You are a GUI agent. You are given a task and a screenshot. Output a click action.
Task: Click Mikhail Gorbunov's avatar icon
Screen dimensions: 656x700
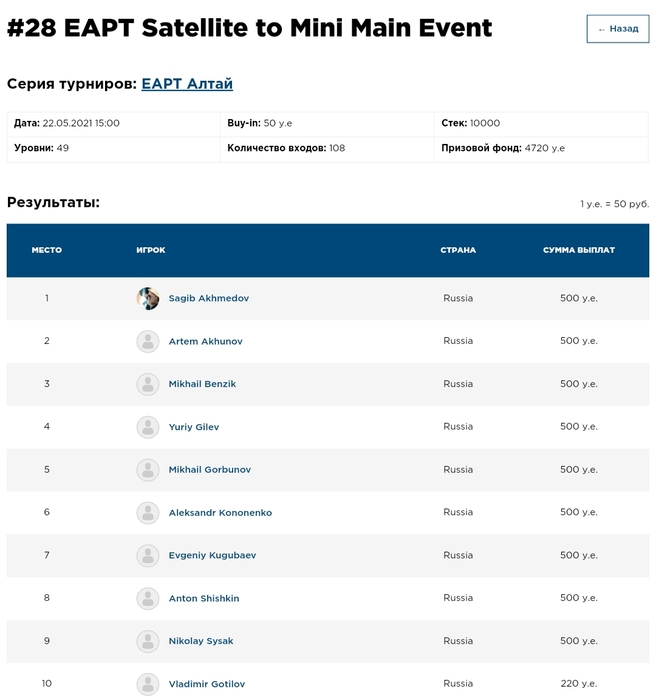point(148,470)
